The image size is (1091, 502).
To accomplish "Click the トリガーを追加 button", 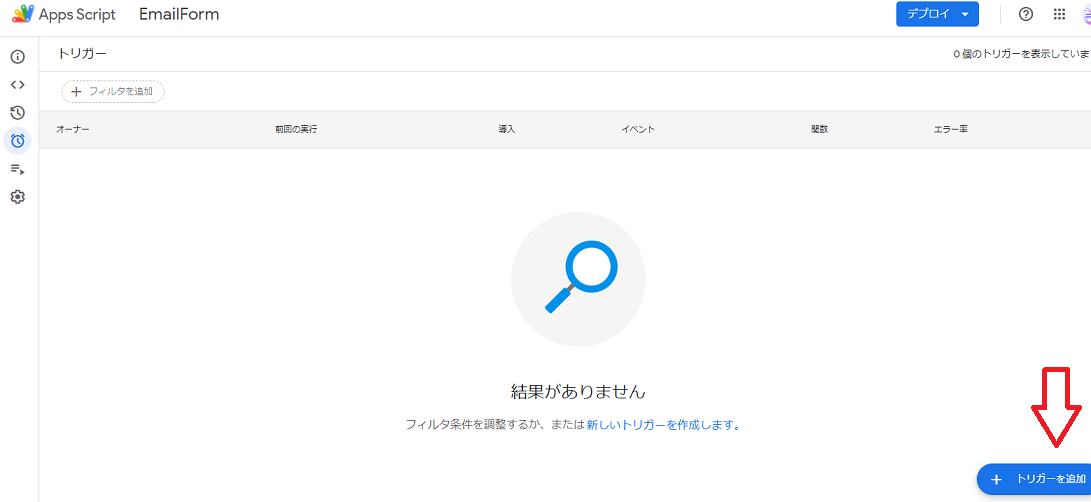I will pos(1036,480).
